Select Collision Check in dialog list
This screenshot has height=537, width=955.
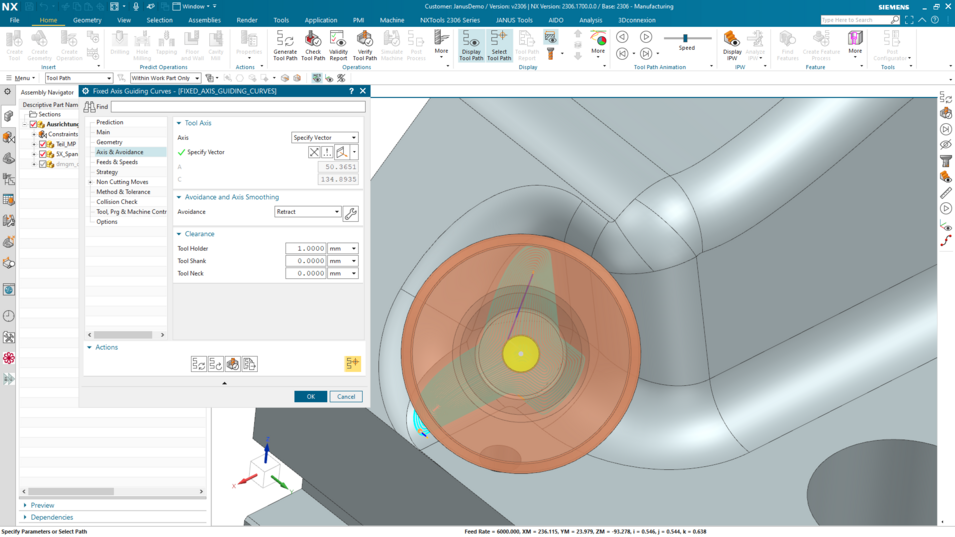click(x=117, y=202)
